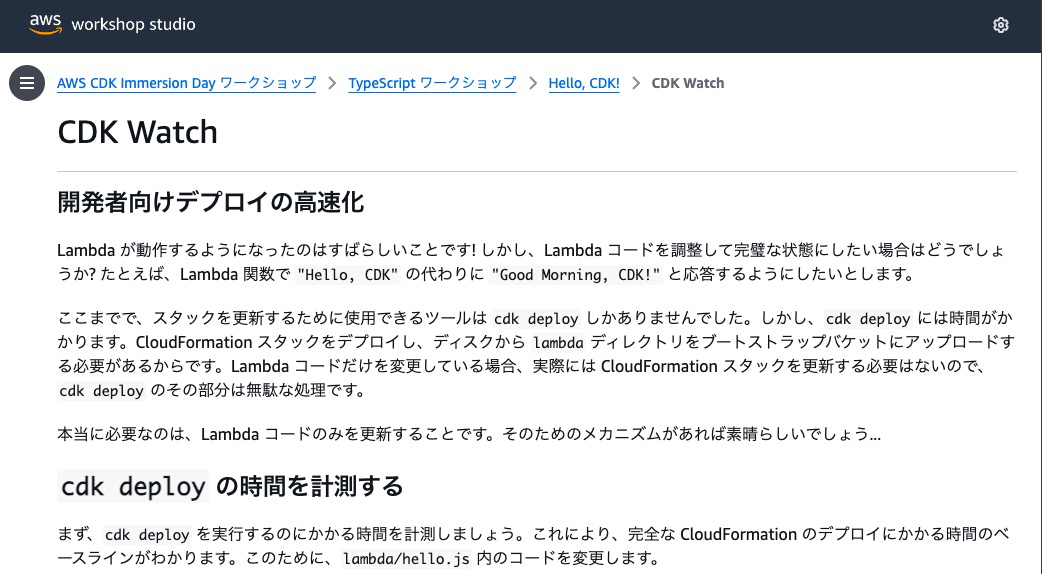
Task: Click cdk deploy code before には時間がか
Action: [868, 319]
